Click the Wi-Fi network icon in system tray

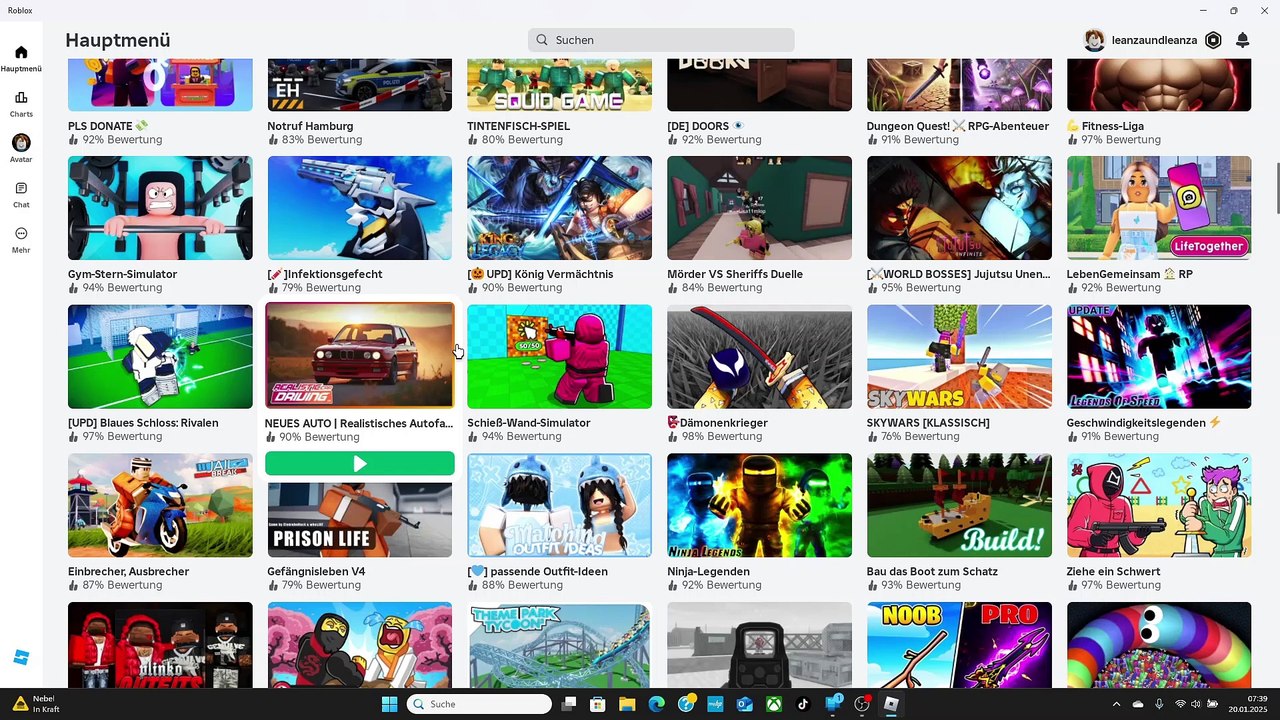(x=1180, y=704)
